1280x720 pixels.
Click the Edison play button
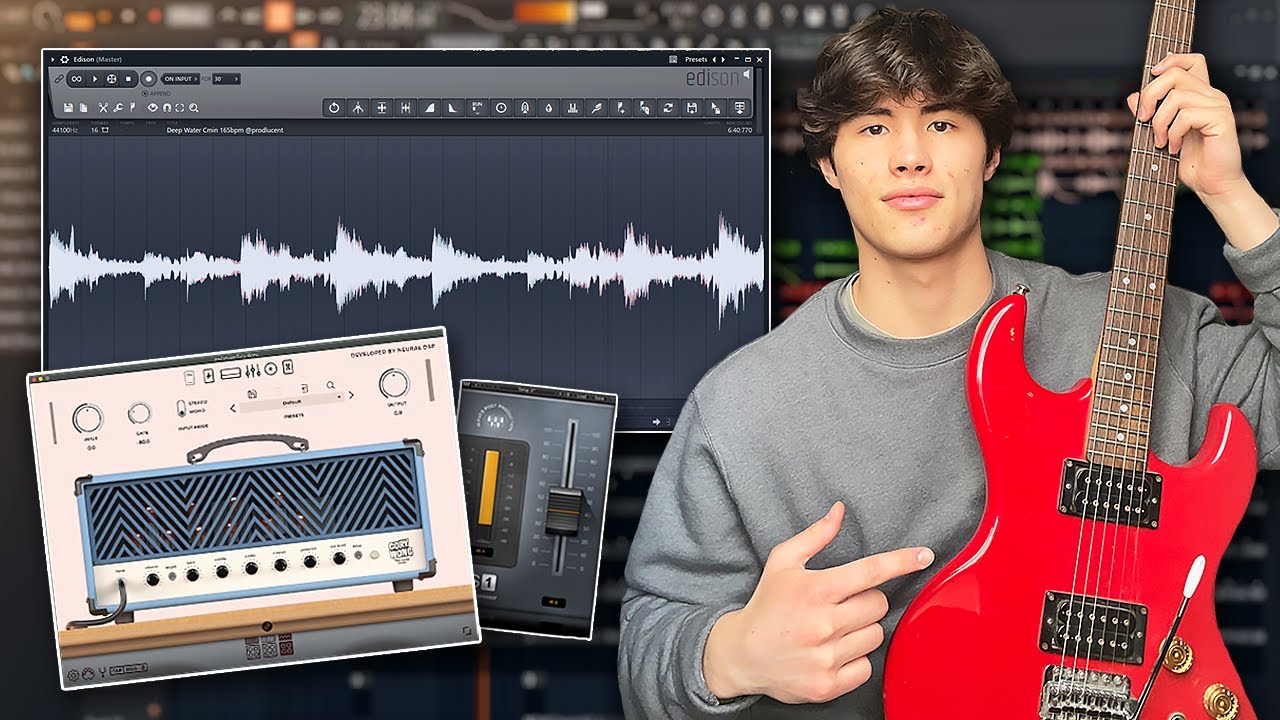pyautogui.click(x=95, y=78)
